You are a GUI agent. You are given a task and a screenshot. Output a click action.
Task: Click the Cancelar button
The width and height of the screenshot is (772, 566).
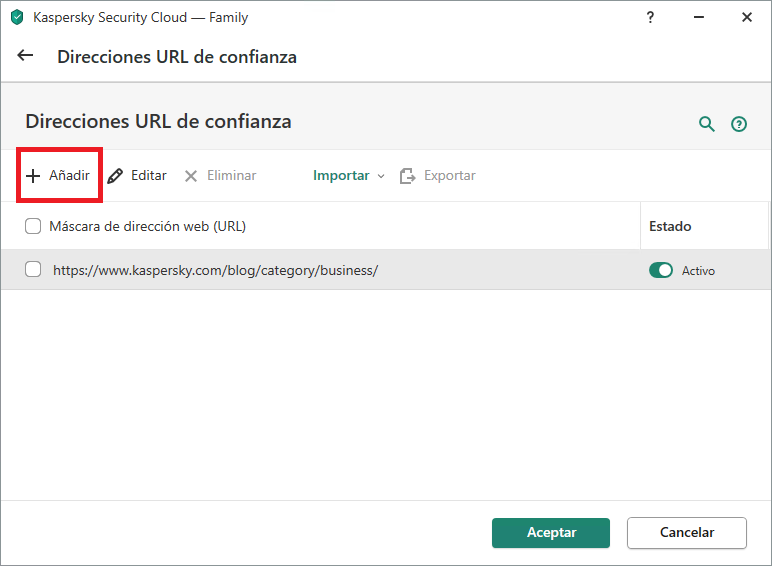687,533
